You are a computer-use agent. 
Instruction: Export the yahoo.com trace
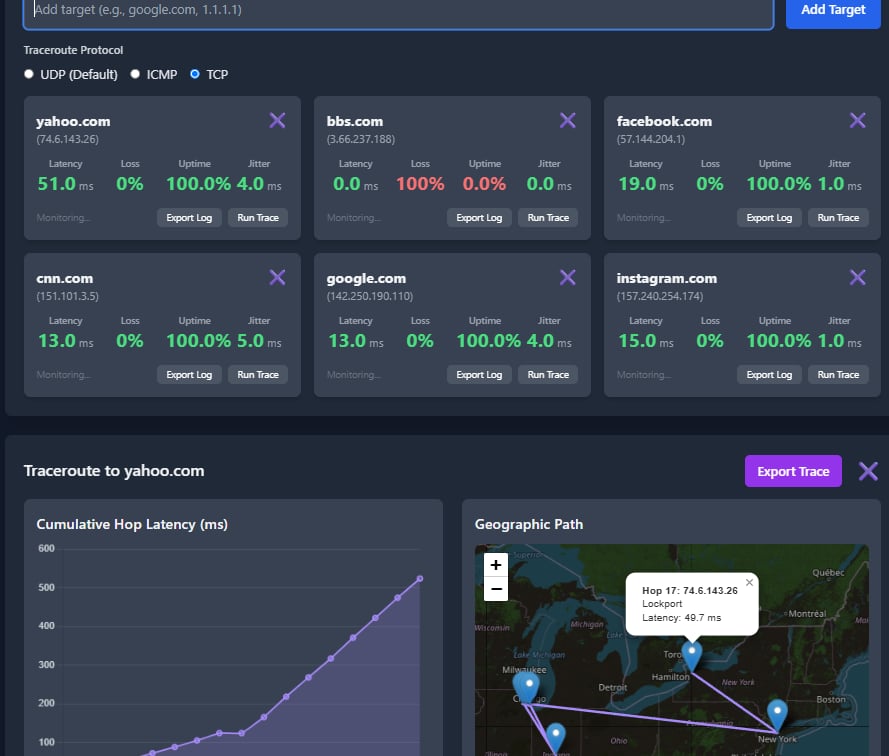point(792,470)
